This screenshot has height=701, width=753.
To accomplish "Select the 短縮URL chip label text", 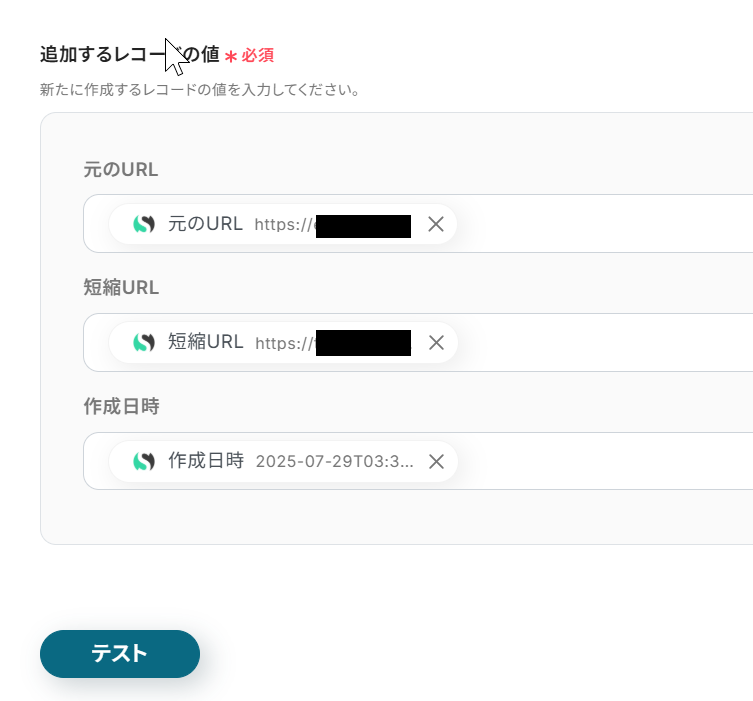I will coord(205,342).
